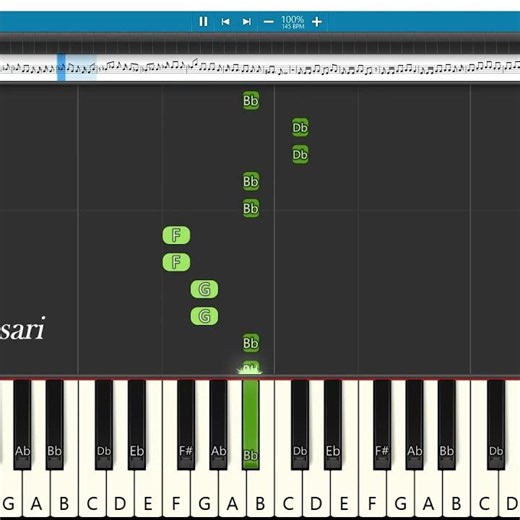Screen dimensions: 520x520
Task: Click the upper falling Db note
Action: click(x=300, y=127)
